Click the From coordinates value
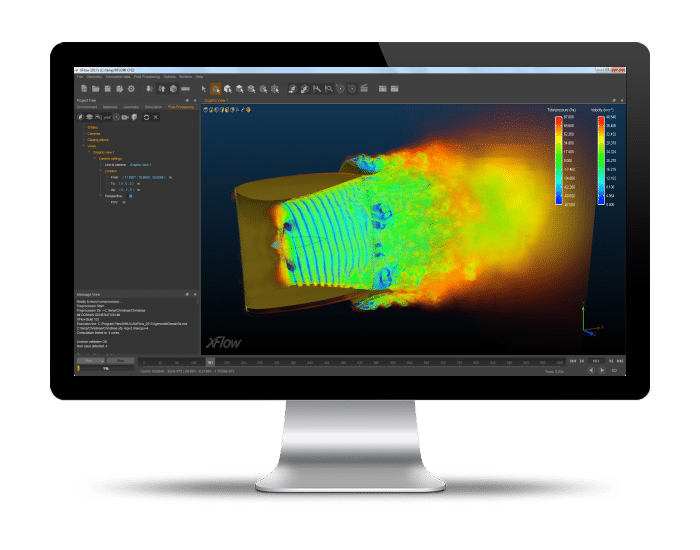 click(x=143, y=177)
